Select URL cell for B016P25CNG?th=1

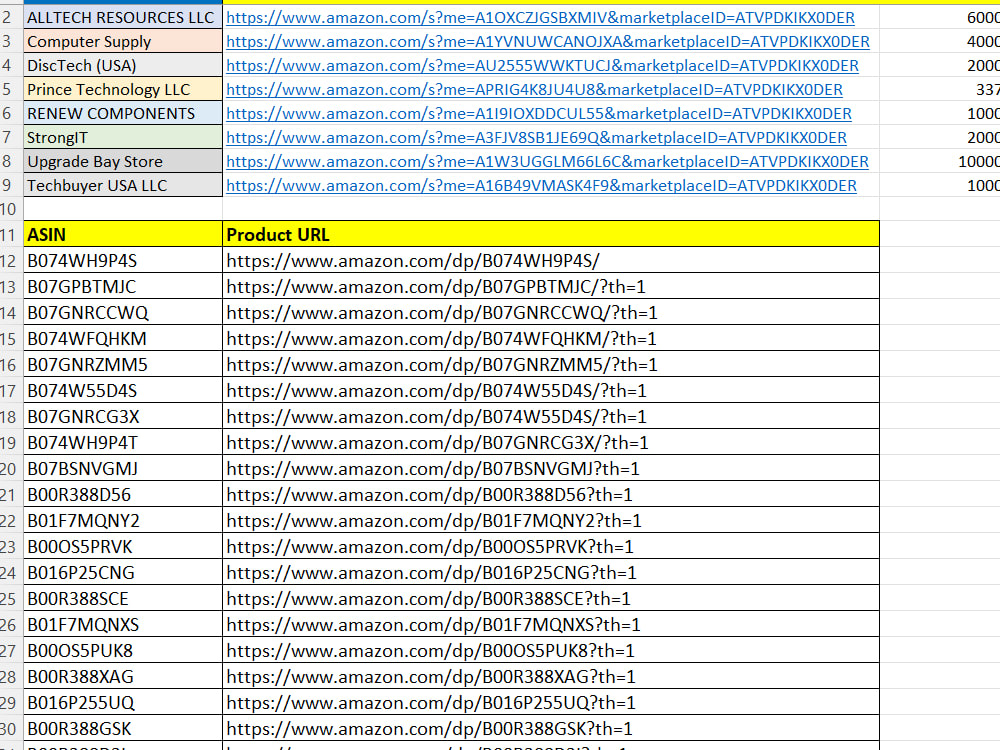tap(551, 573)
